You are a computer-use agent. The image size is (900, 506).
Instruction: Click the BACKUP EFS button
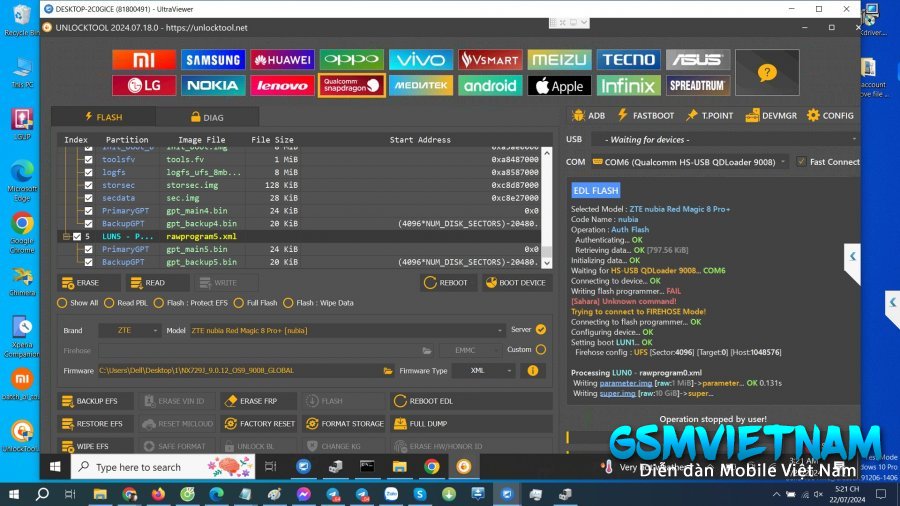pos(95,401)
